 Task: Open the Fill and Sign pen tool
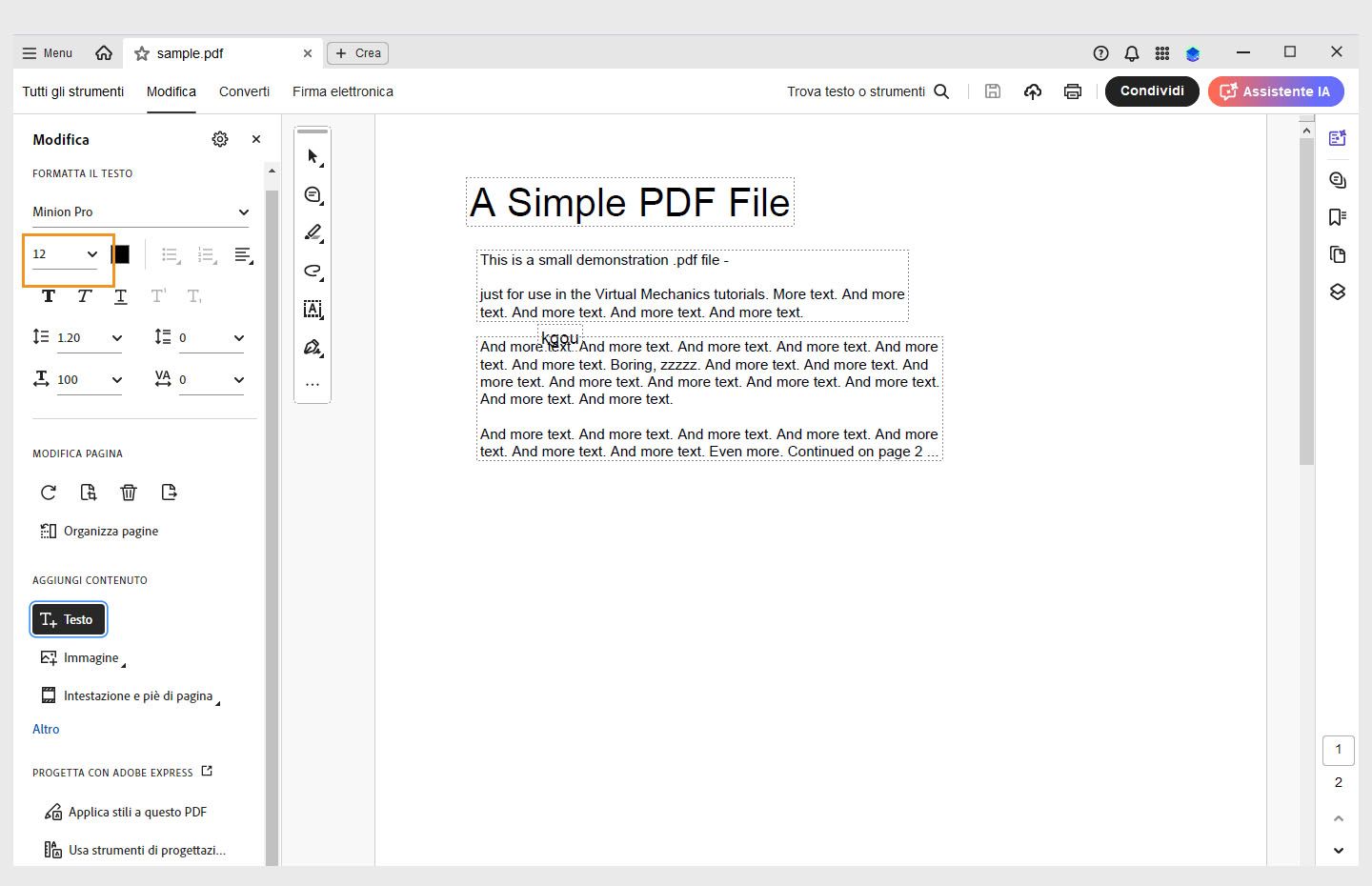[313, 347]
